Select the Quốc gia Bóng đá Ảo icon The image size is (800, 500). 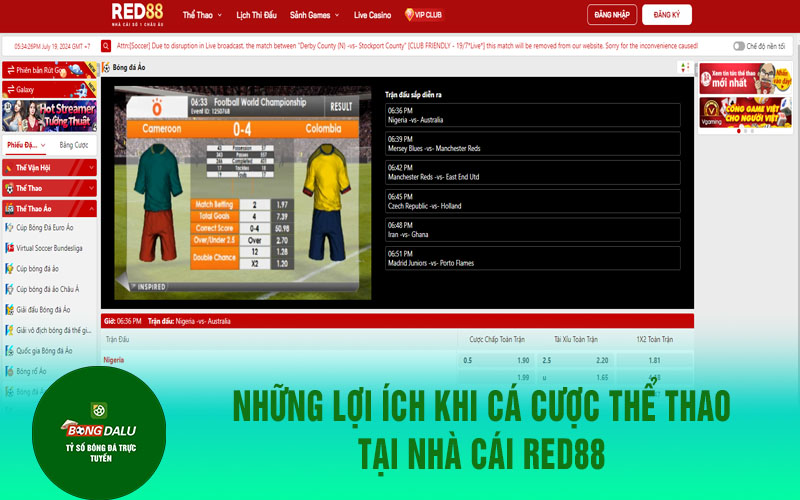tap(9, 351)
